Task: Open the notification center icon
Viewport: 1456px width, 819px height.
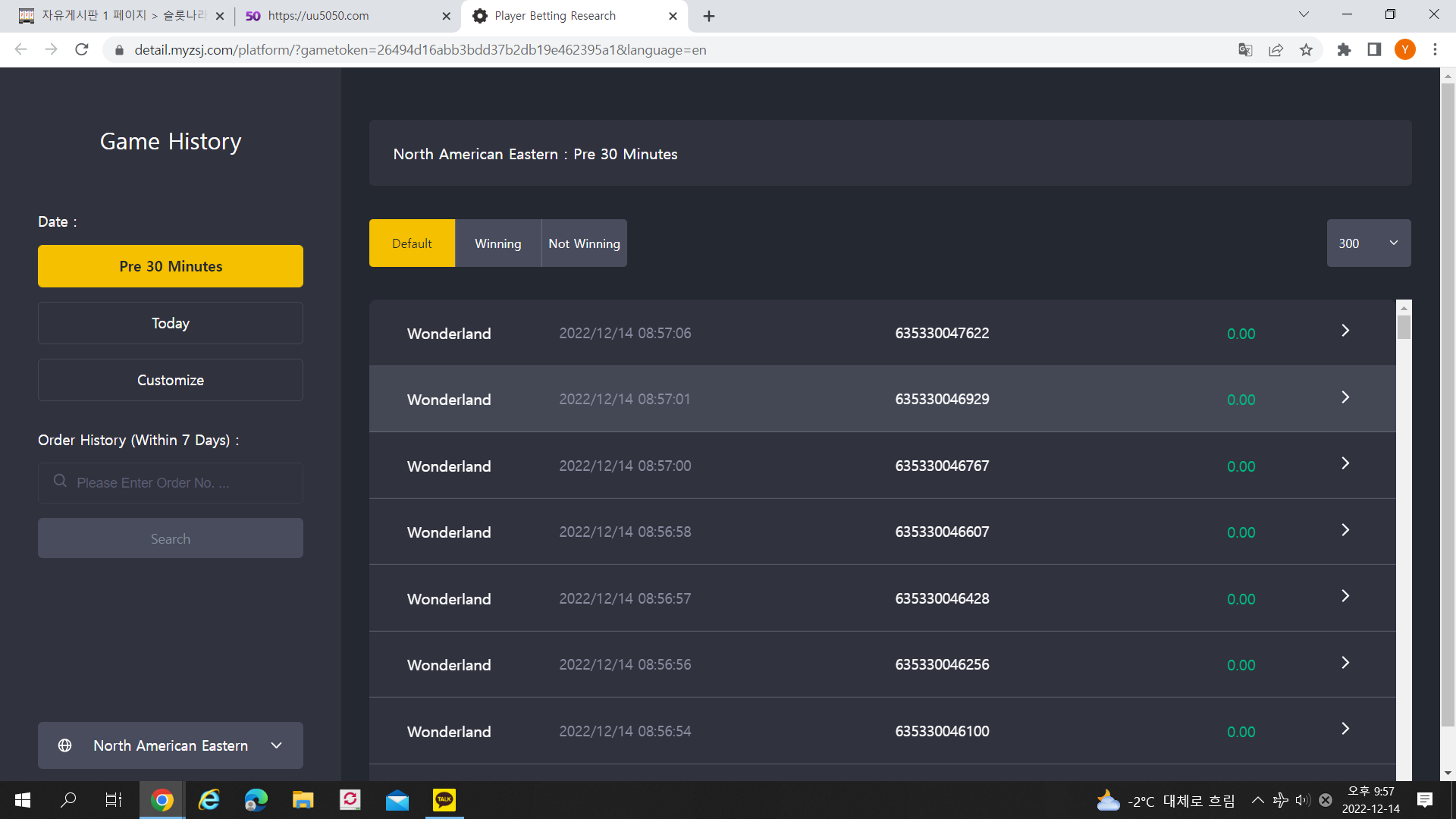Action: click(1425, 800)
